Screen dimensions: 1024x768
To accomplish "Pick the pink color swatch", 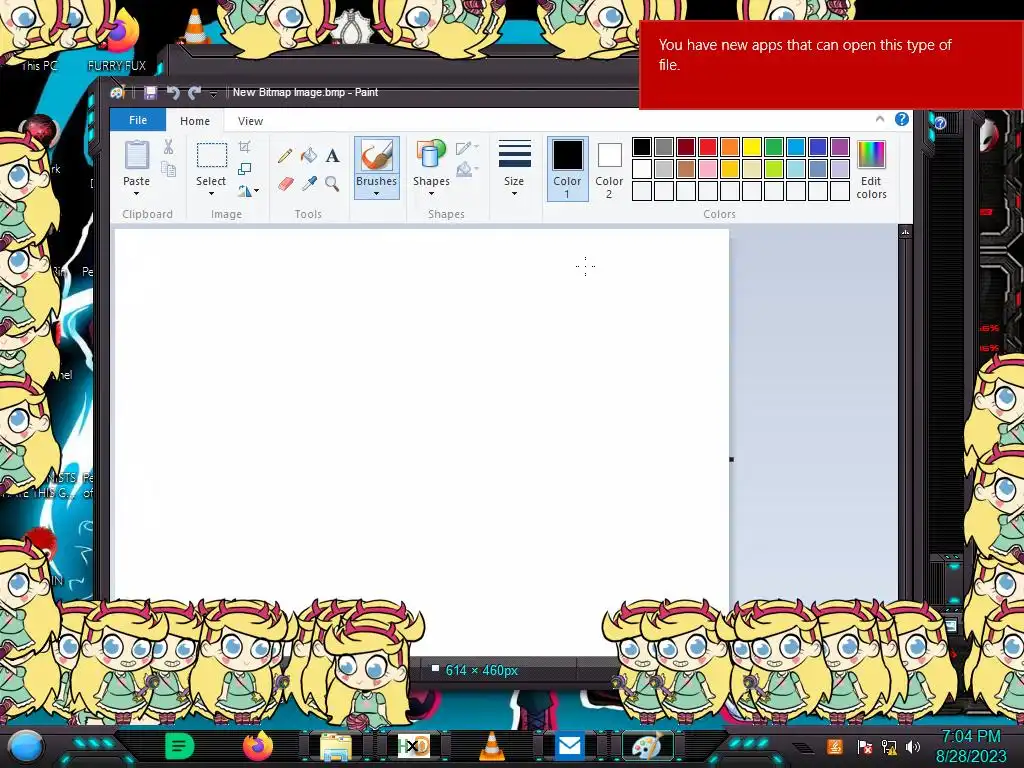I will 708,169.
